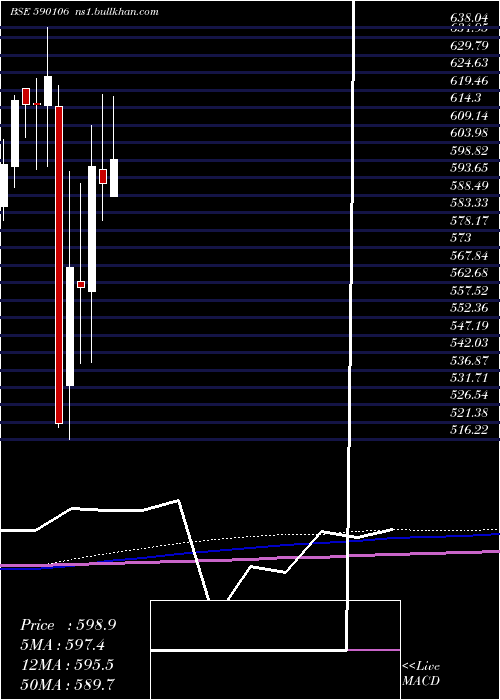Click the 552.36 price axis label
500x700 pixels.
(x=469, y=308)
